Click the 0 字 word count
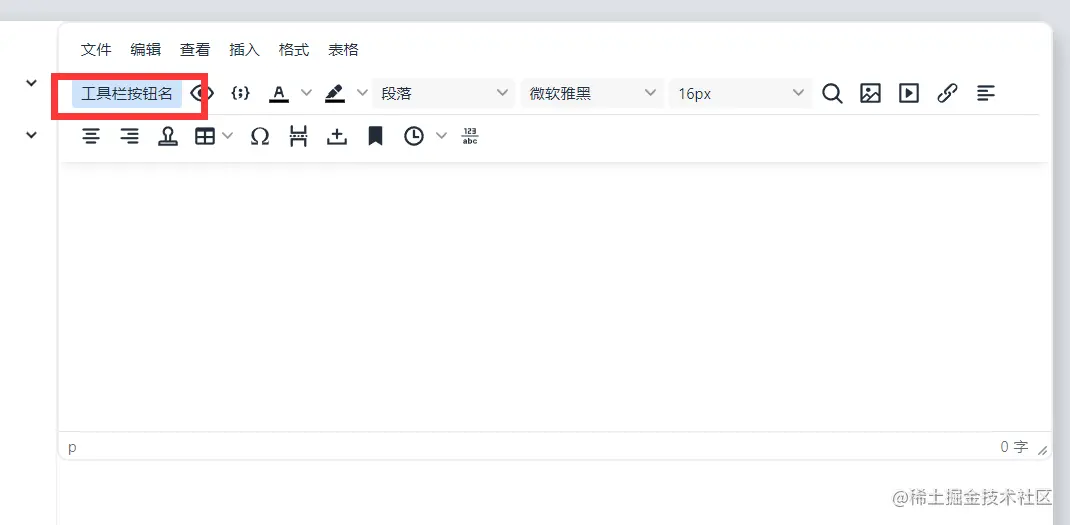1070x525 pixels. coord(1014,447)
